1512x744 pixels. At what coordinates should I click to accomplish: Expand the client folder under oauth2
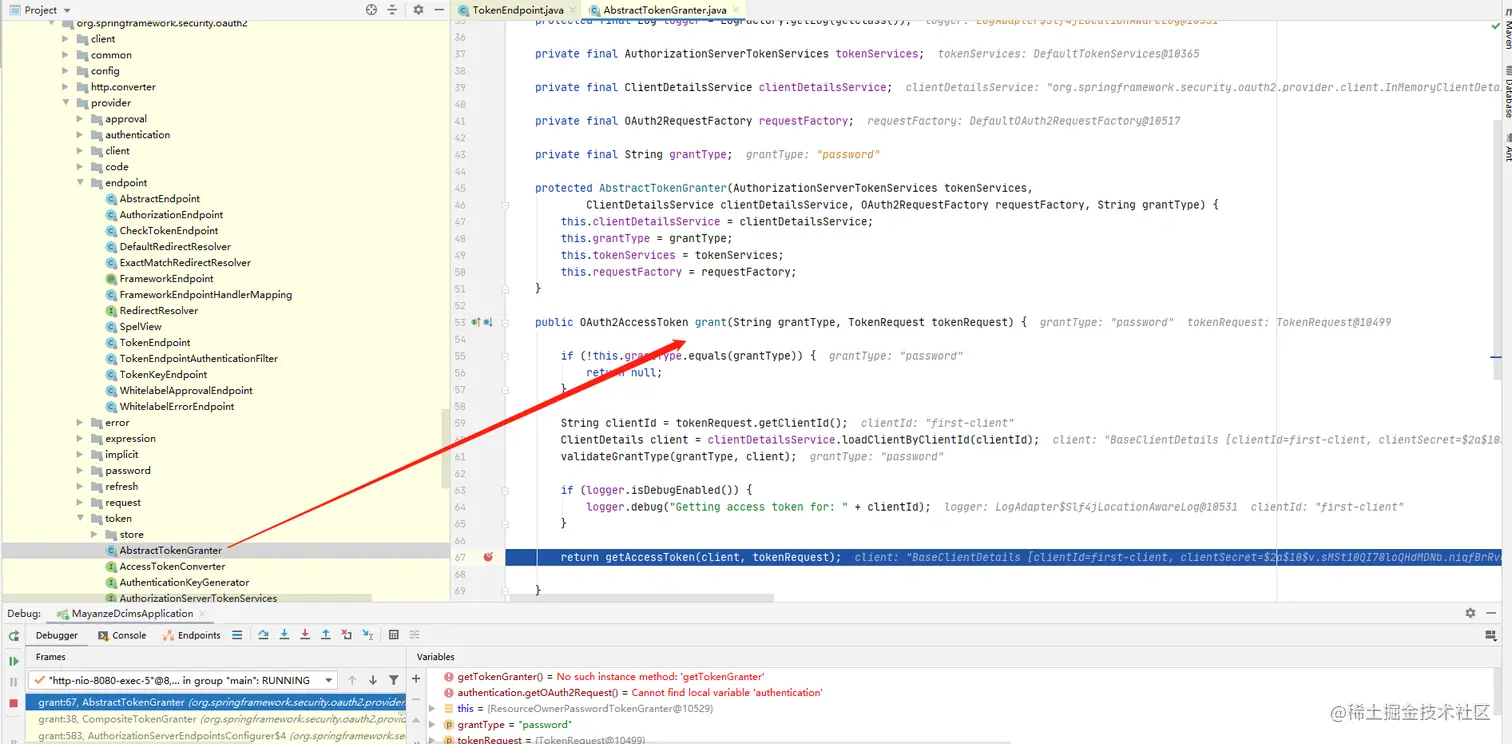[66, 39]
